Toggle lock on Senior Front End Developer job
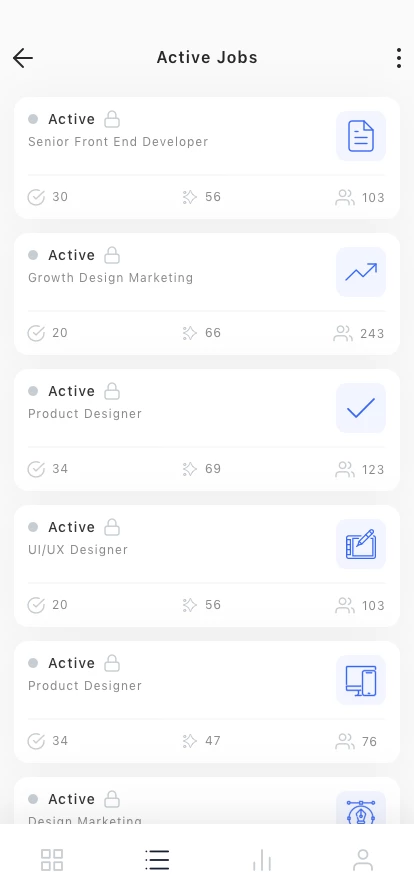The width and height of the screenshot is (414, 896). 112,119
